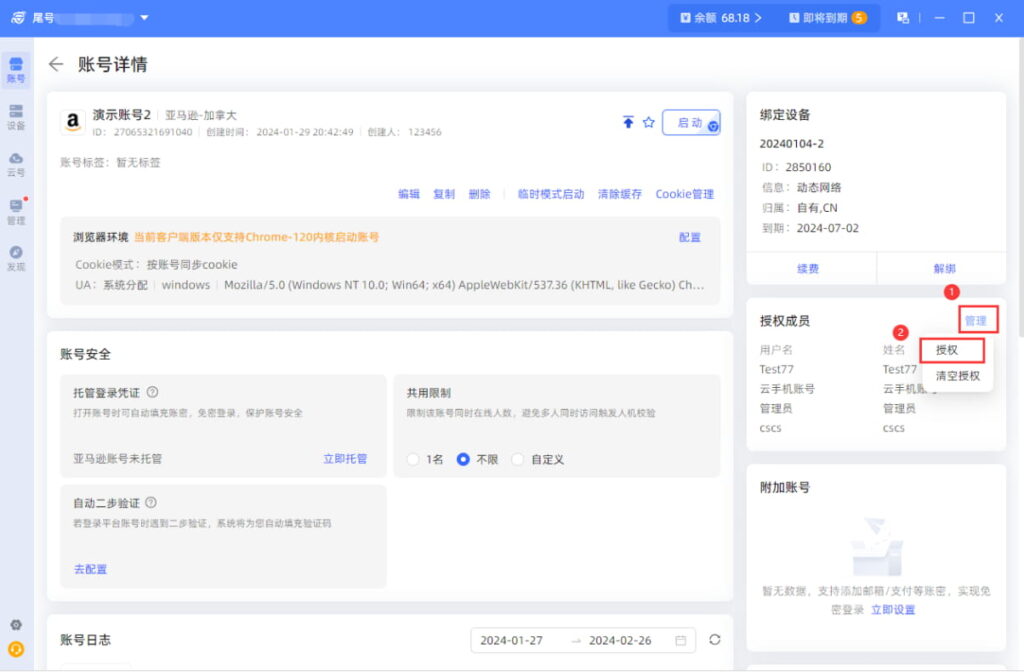Open the 发现 section in the sidebar

click(x=15, y=253)
